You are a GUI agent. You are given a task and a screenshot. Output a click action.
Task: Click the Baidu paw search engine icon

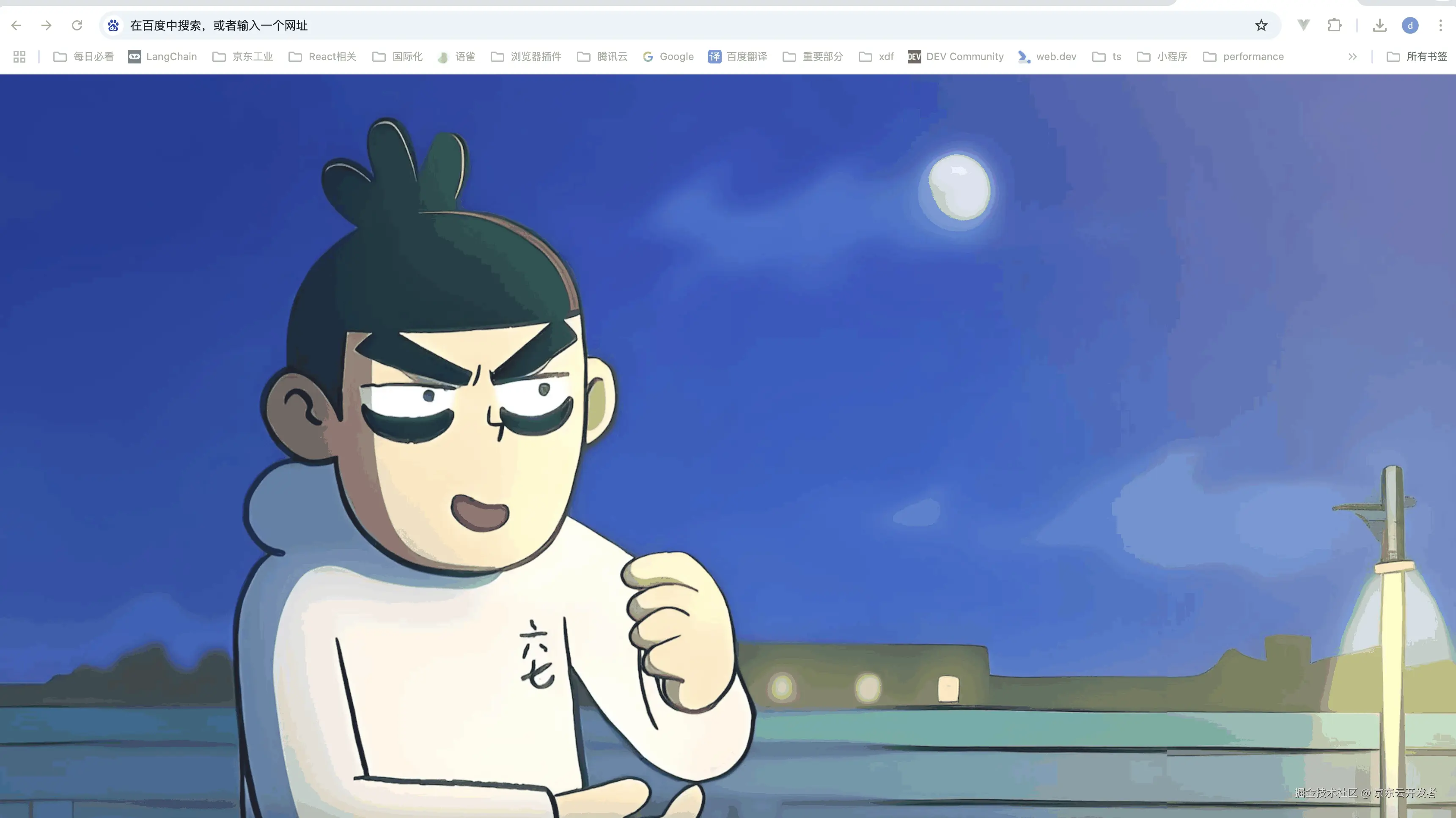(114, 25)
